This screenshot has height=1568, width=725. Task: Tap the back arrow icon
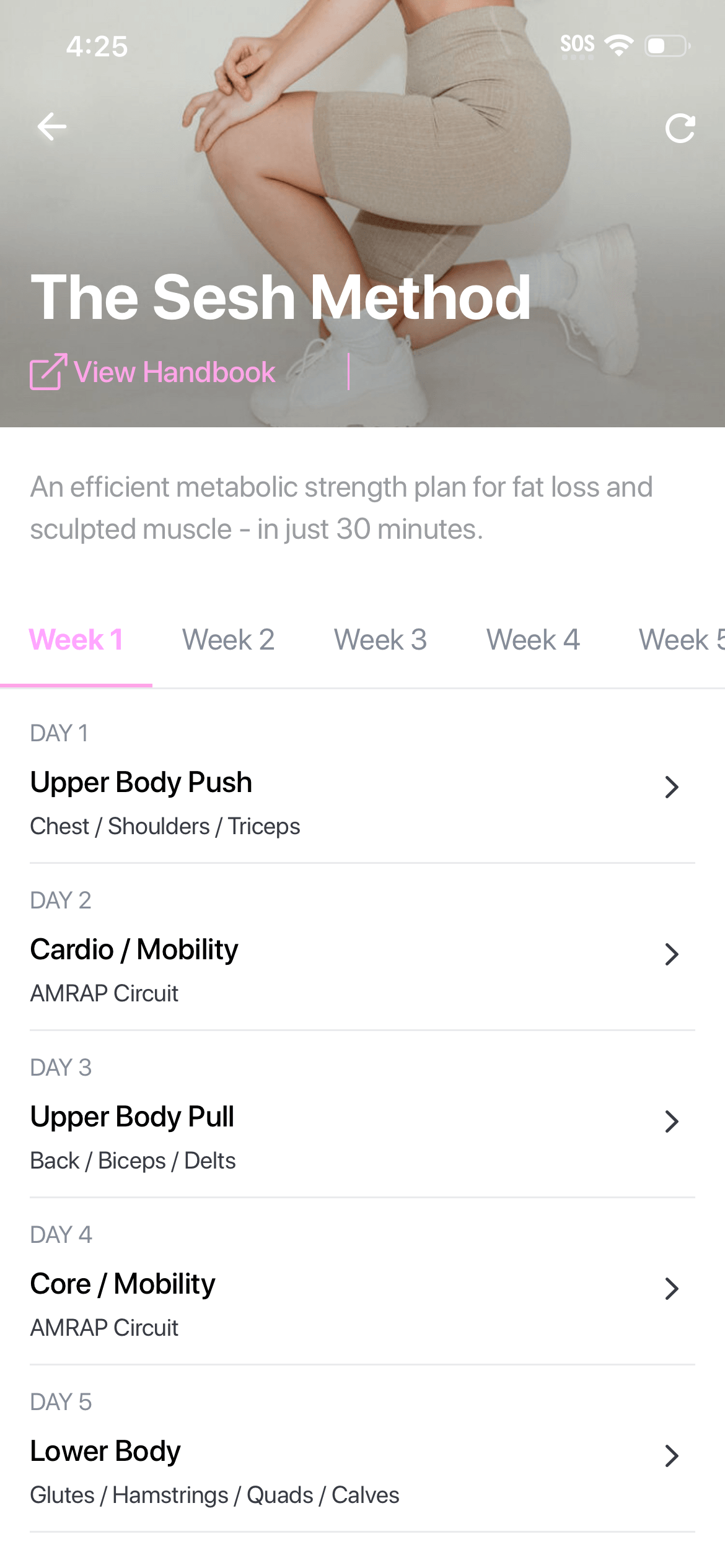tap(52, 127)
